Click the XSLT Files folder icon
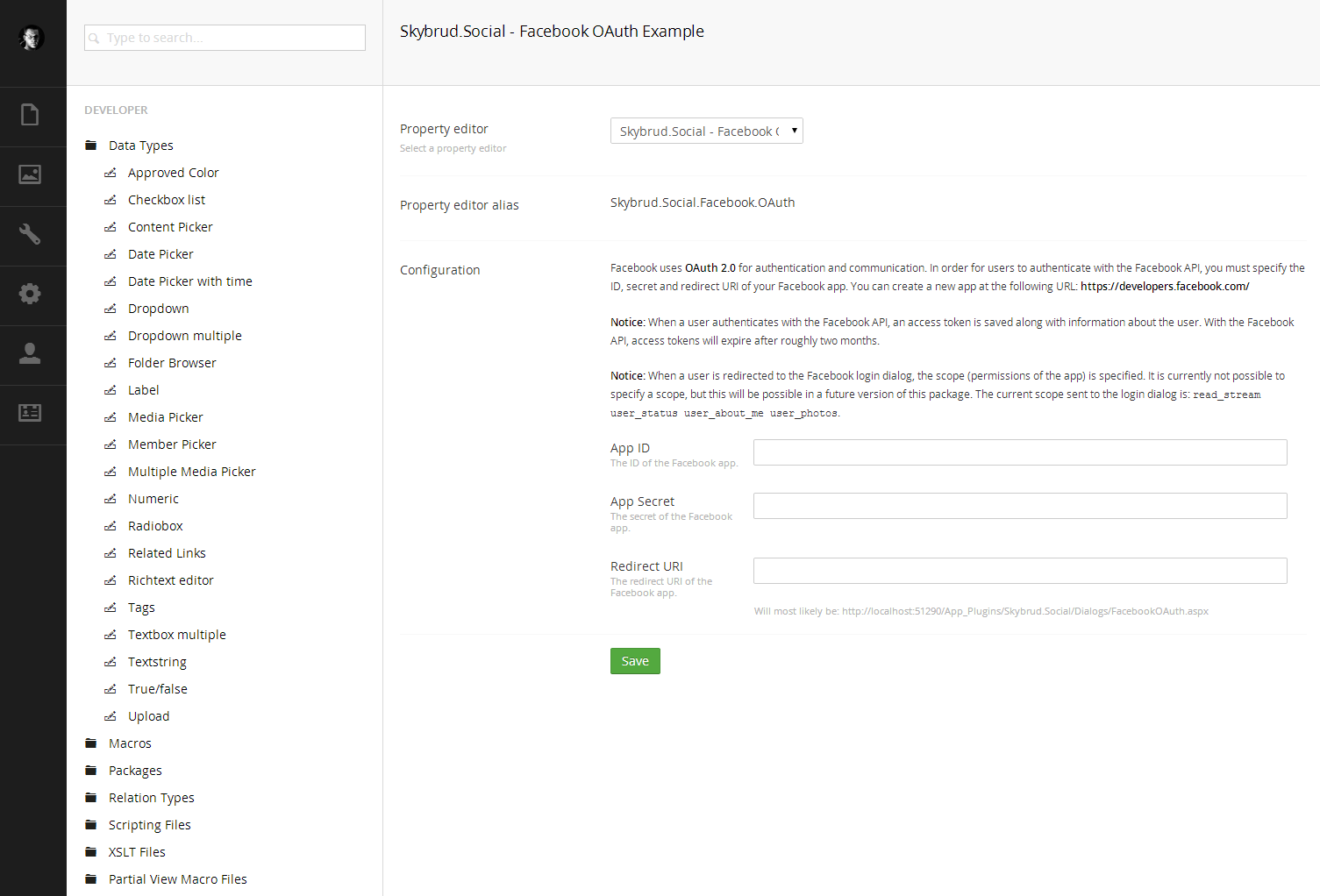This screenshot has height=896, width=1320. click(x=90, y=852)
